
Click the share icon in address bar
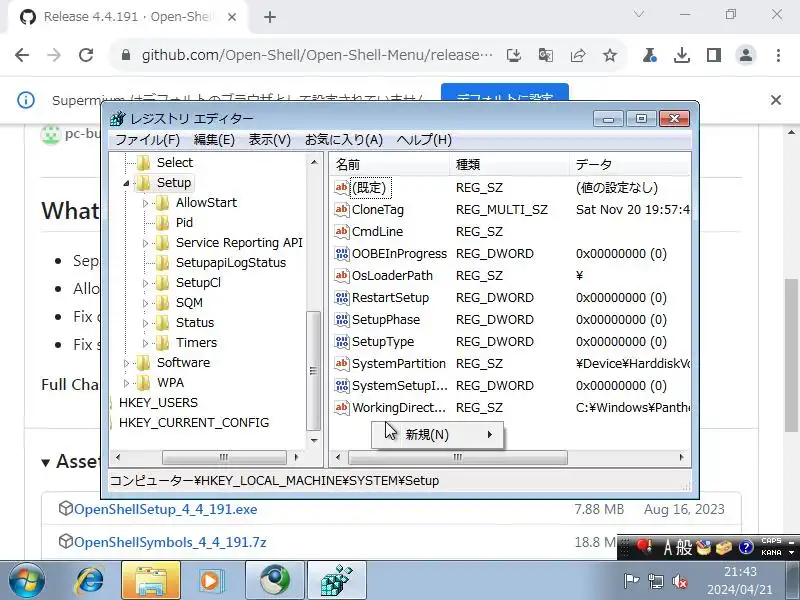tap(578, 55)
